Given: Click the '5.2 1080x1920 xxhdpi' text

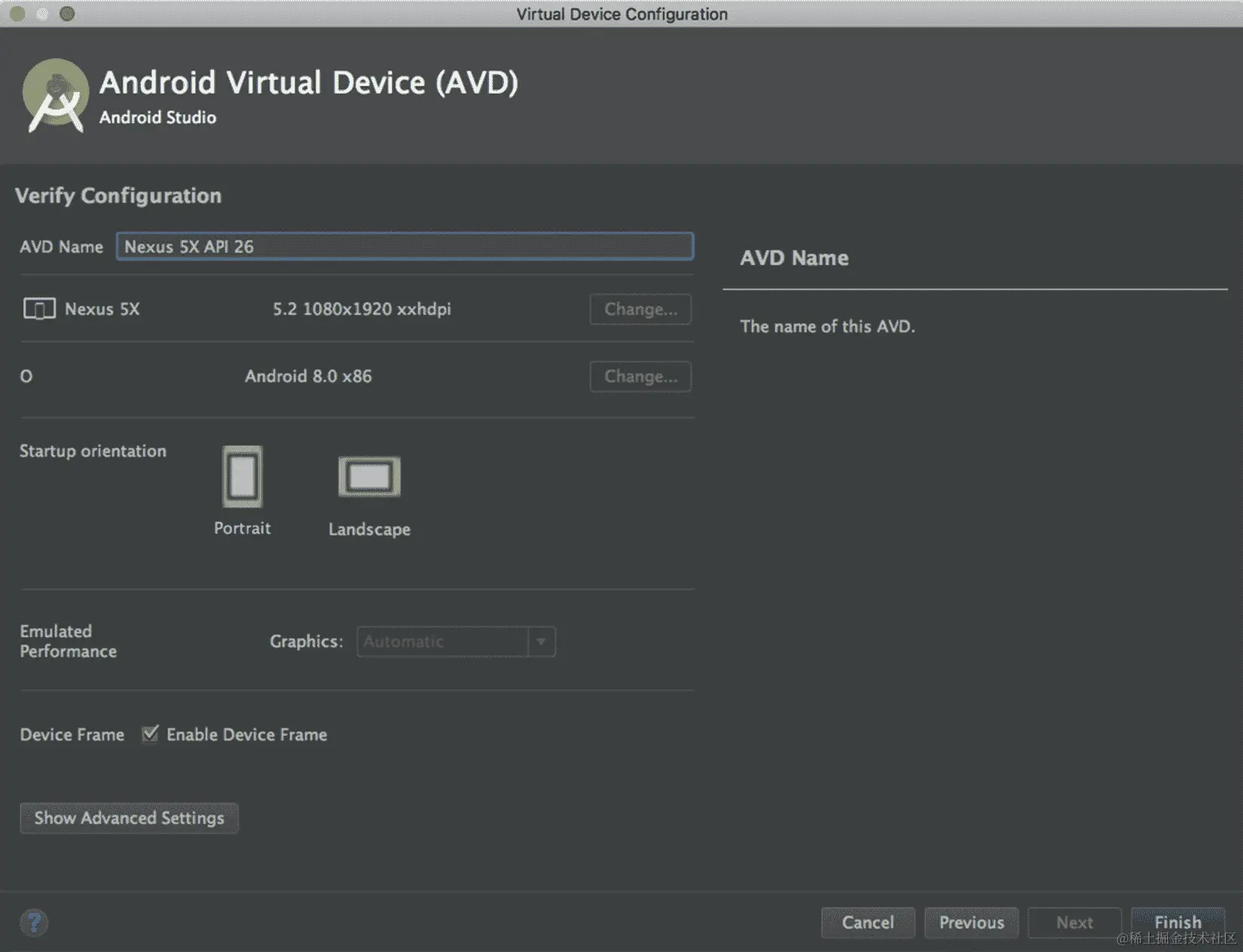Looking at the screenshot, I should 362,309.
